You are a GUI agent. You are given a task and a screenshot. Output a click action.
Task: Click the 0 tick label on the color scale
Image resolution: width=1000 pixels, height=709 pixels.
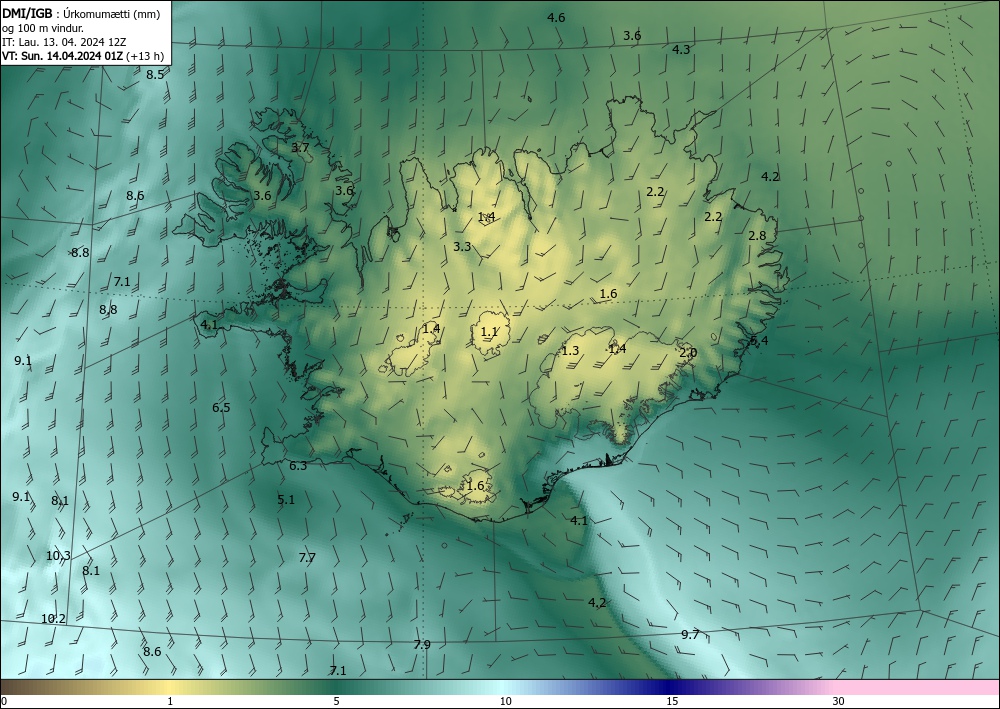coord(4,701)
